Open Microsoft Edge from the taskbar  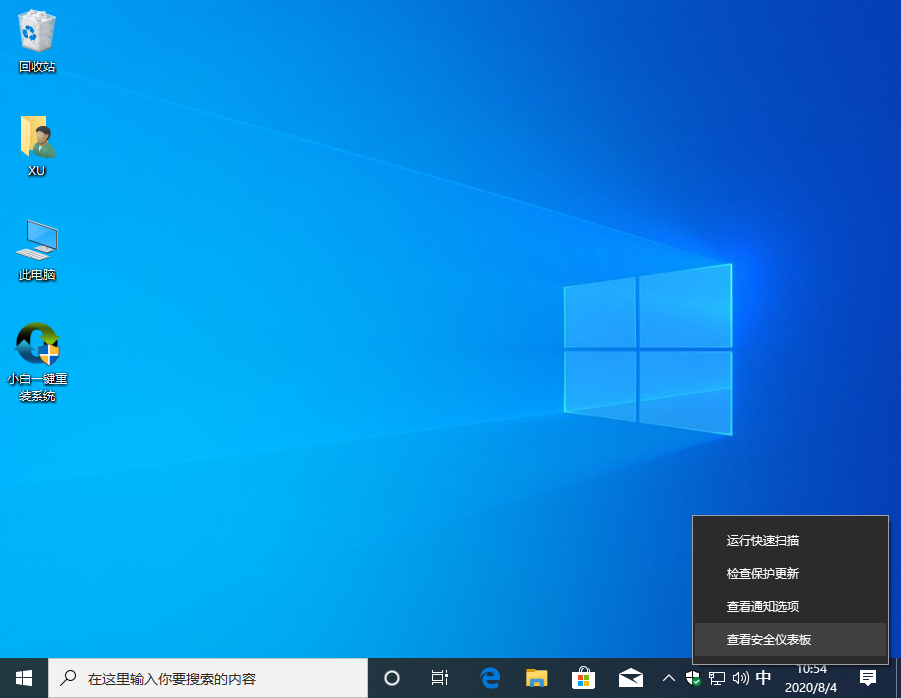(490, 678)
